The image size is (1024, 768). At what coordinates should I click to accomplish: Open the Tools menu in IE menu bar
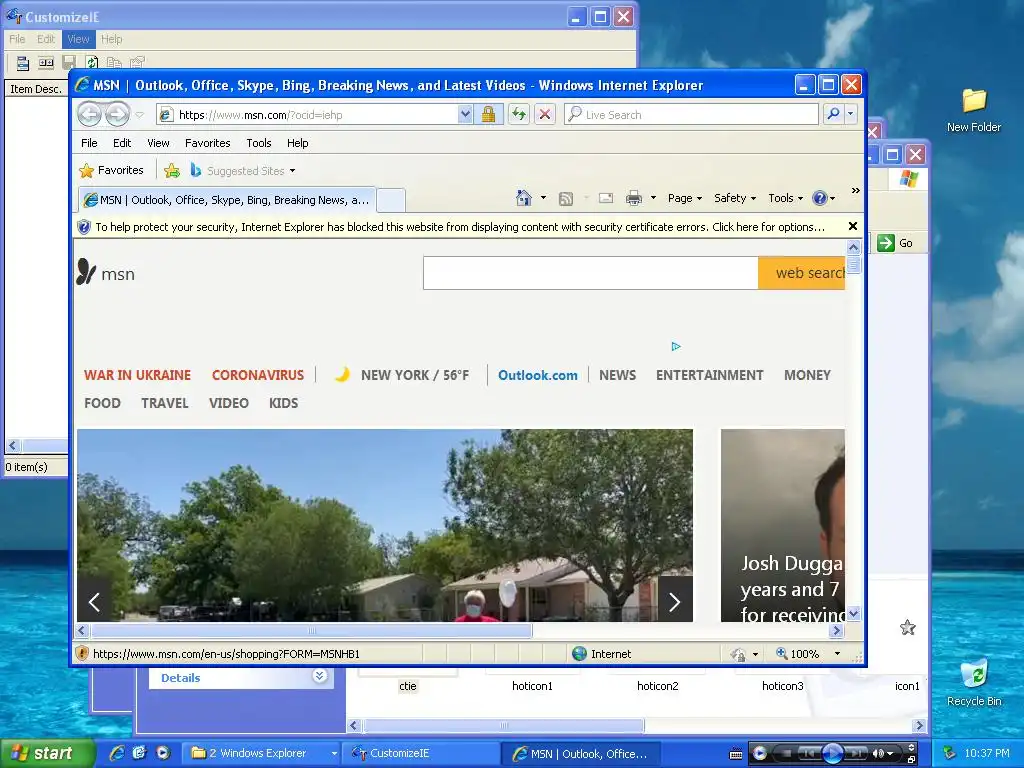[x=259, y=143]
